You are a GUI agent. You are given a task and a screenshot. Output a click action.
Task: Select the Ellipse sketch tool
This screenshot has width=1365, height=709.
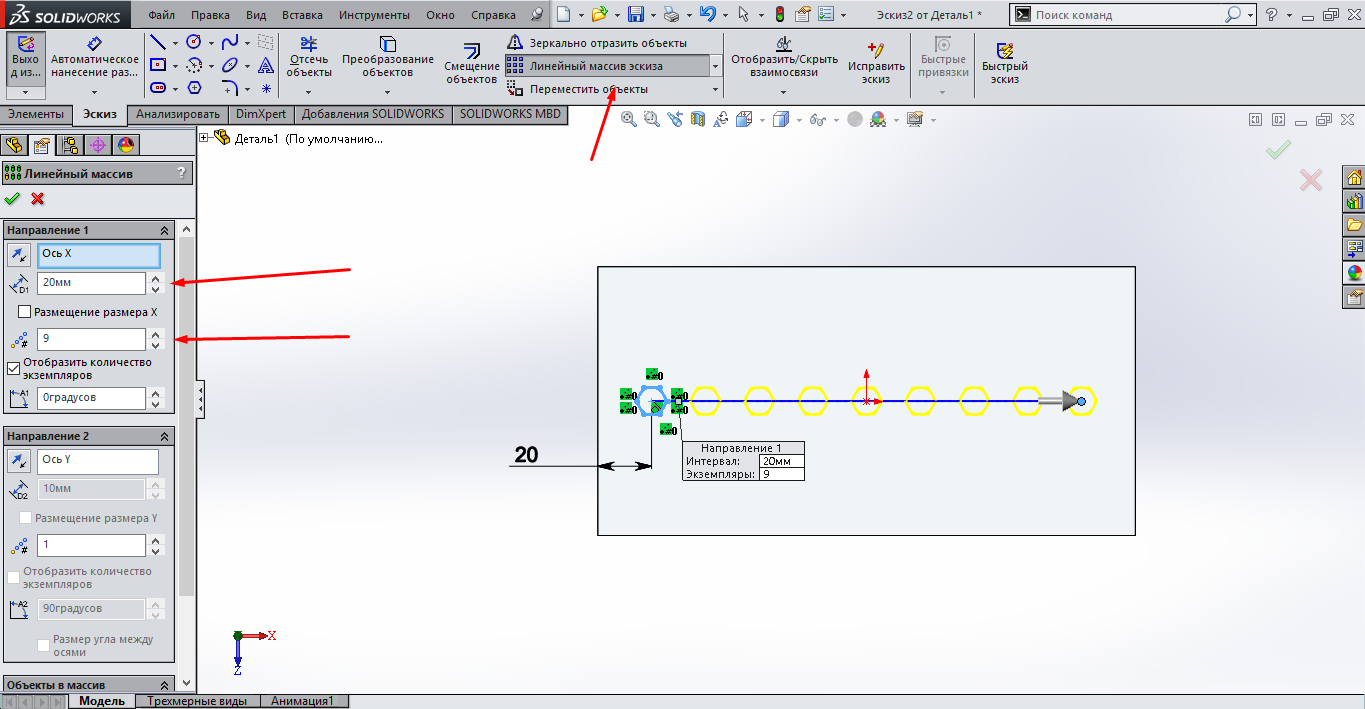click(230, 65)
